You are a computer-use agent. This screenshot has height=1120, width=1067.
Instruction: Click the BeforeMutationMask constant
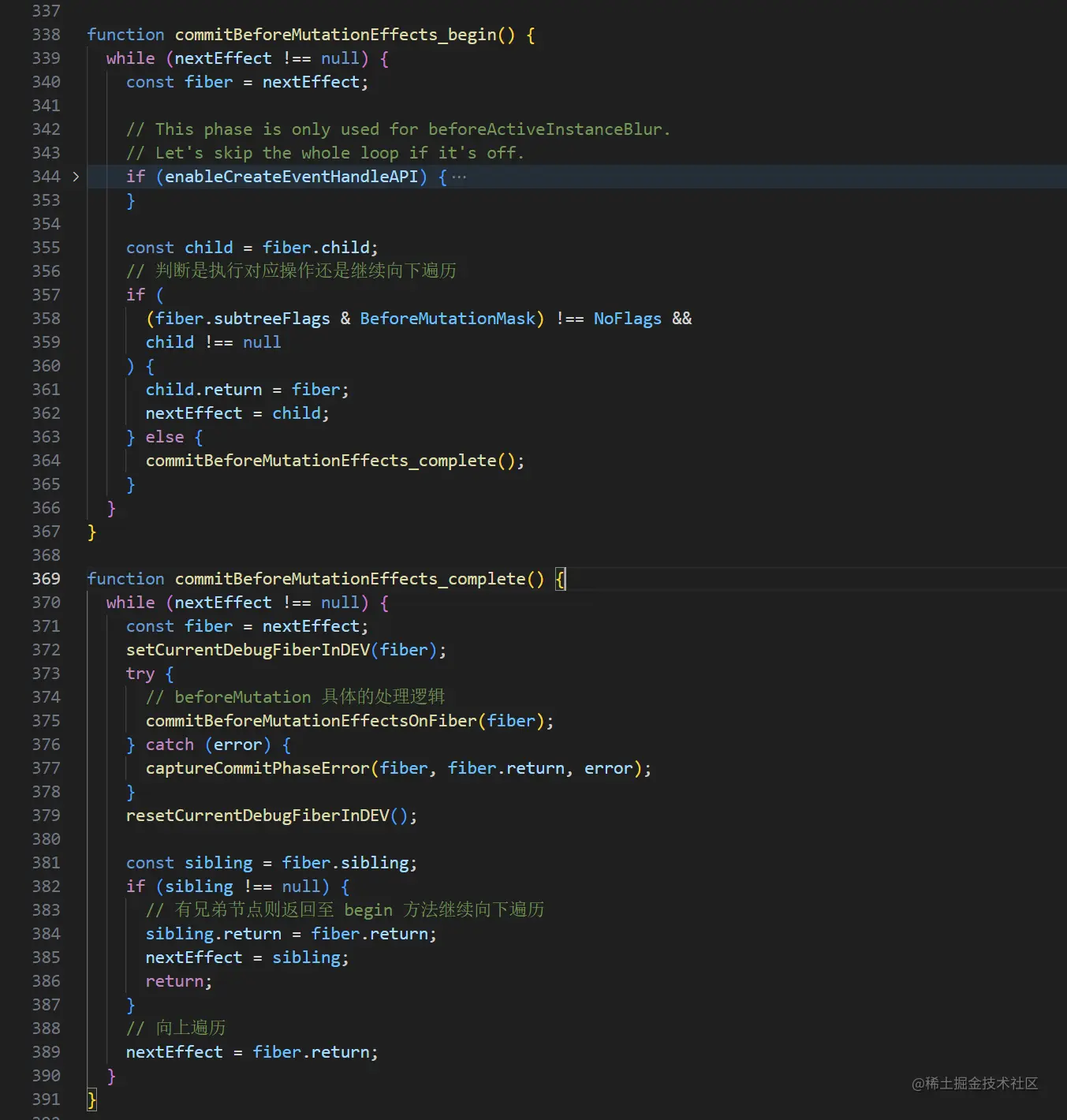tap(448, 319)
